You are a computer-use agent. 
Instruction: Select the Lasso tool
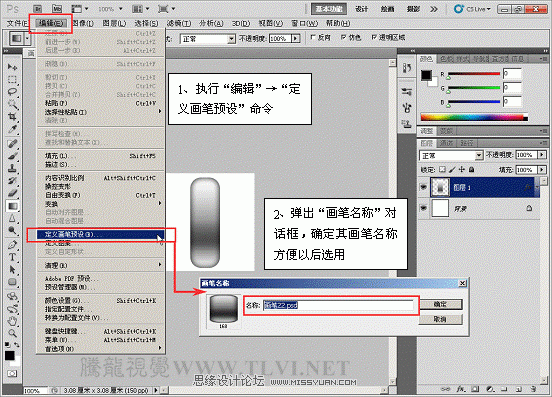pos(12,92)
